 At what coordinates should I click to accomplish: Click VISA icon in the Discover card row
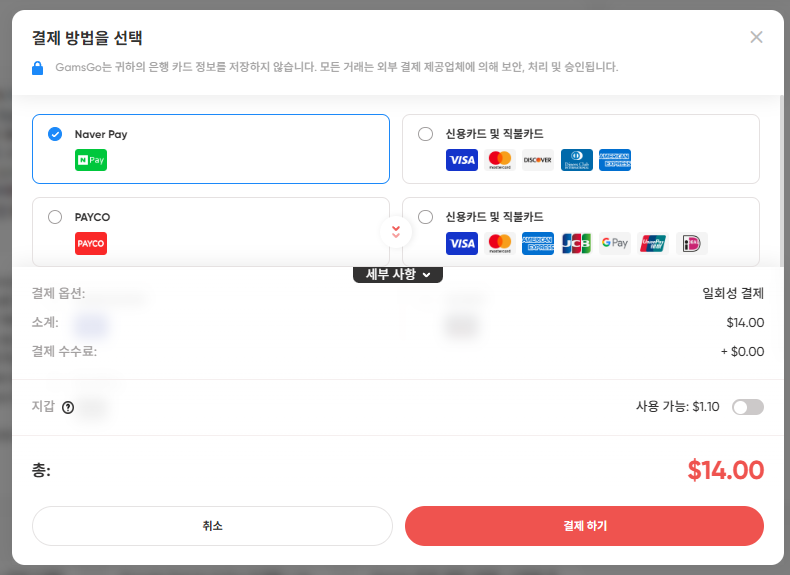tap(462, 160)
